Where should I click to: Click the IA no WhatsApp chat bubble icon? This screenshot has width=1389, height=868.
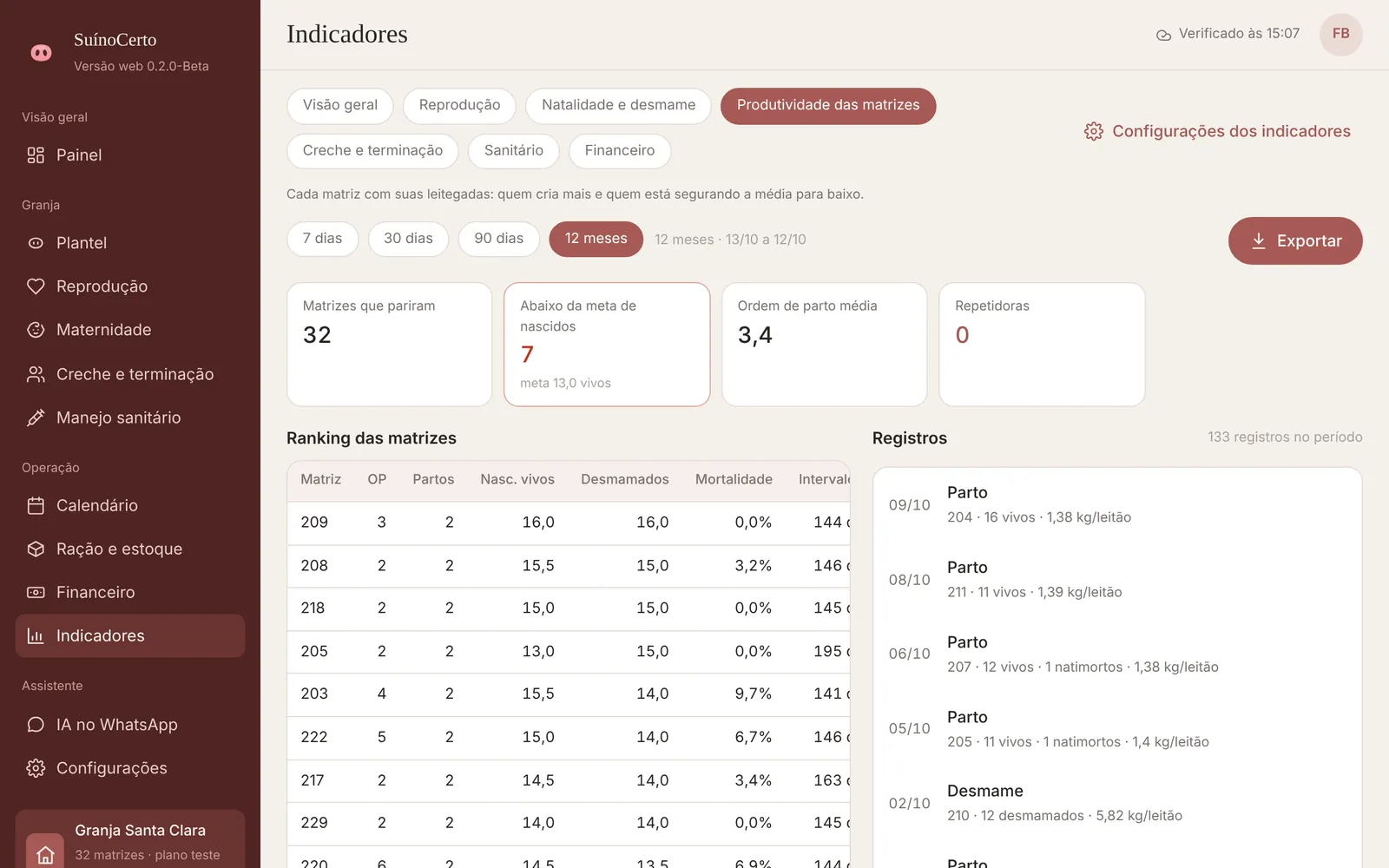click(x=36, y=725)
